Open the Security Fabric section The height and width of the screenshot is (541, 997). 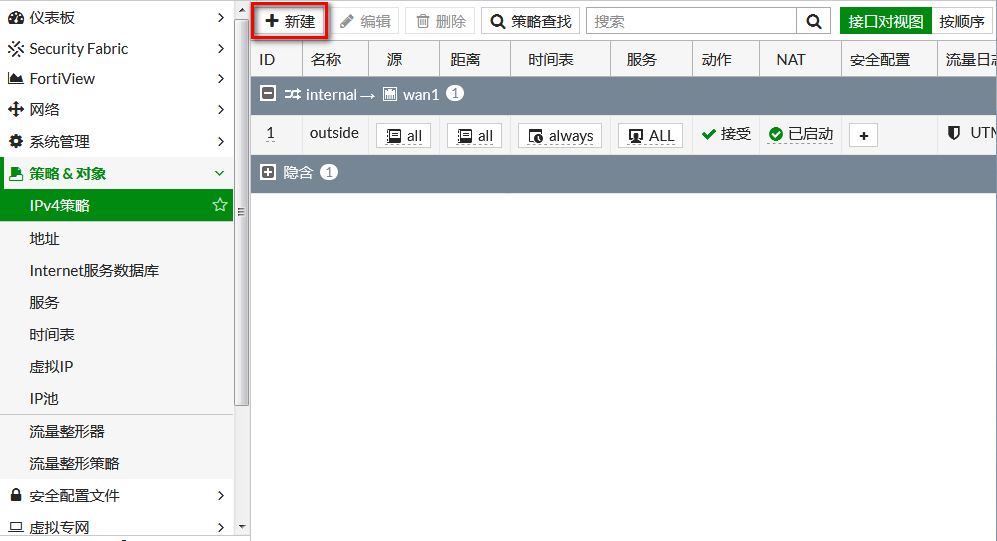[x=116, y=48]
